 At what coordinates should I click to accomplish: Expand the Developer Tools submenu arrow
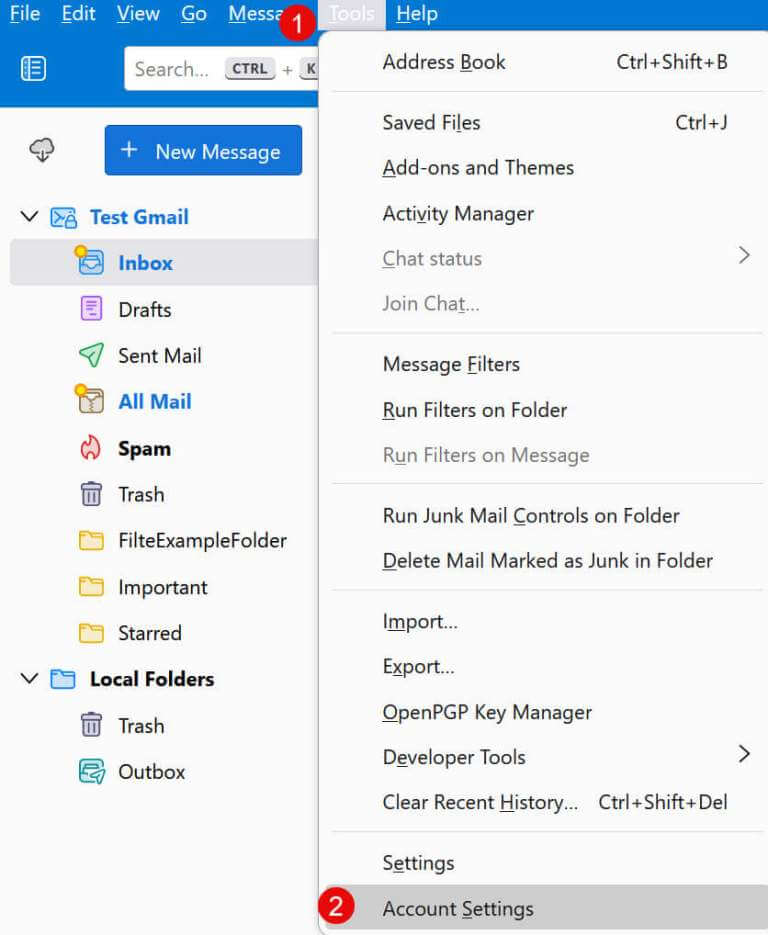pyautogui.click(x=744, y=754)
